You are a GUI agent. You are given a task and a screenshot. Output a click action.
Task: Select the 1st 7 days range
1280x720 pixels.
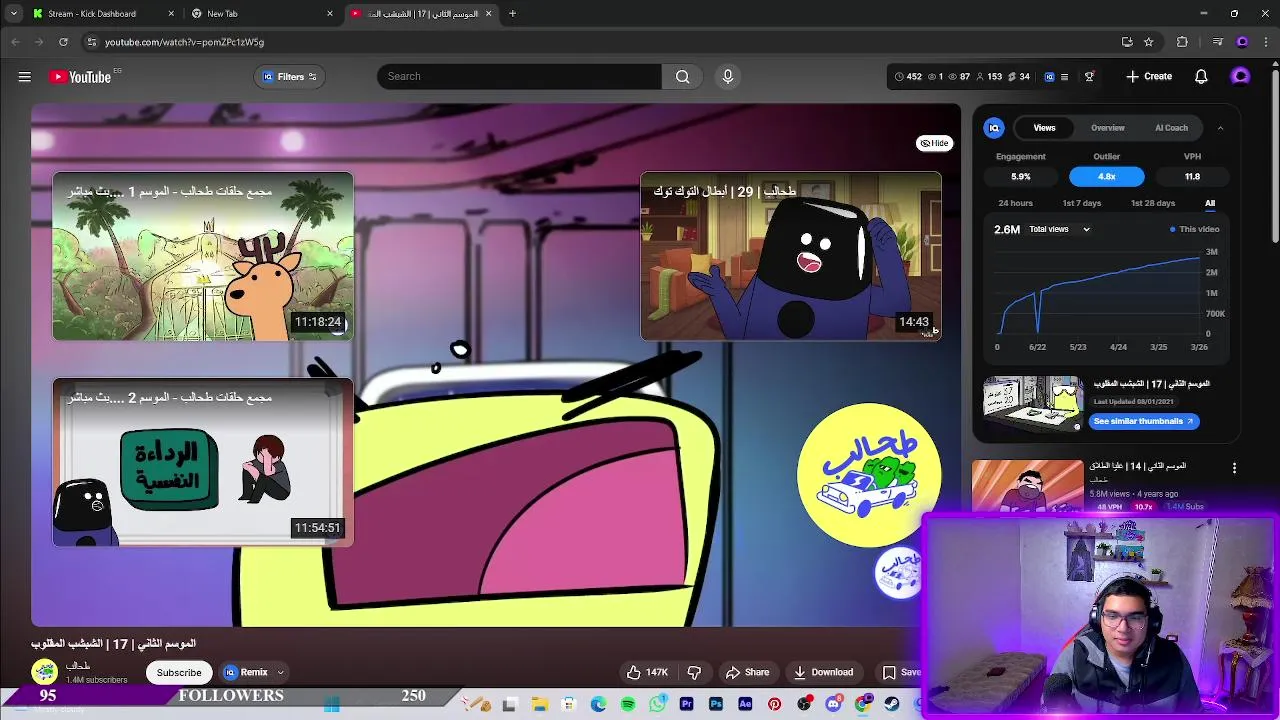coord(1081,203)
